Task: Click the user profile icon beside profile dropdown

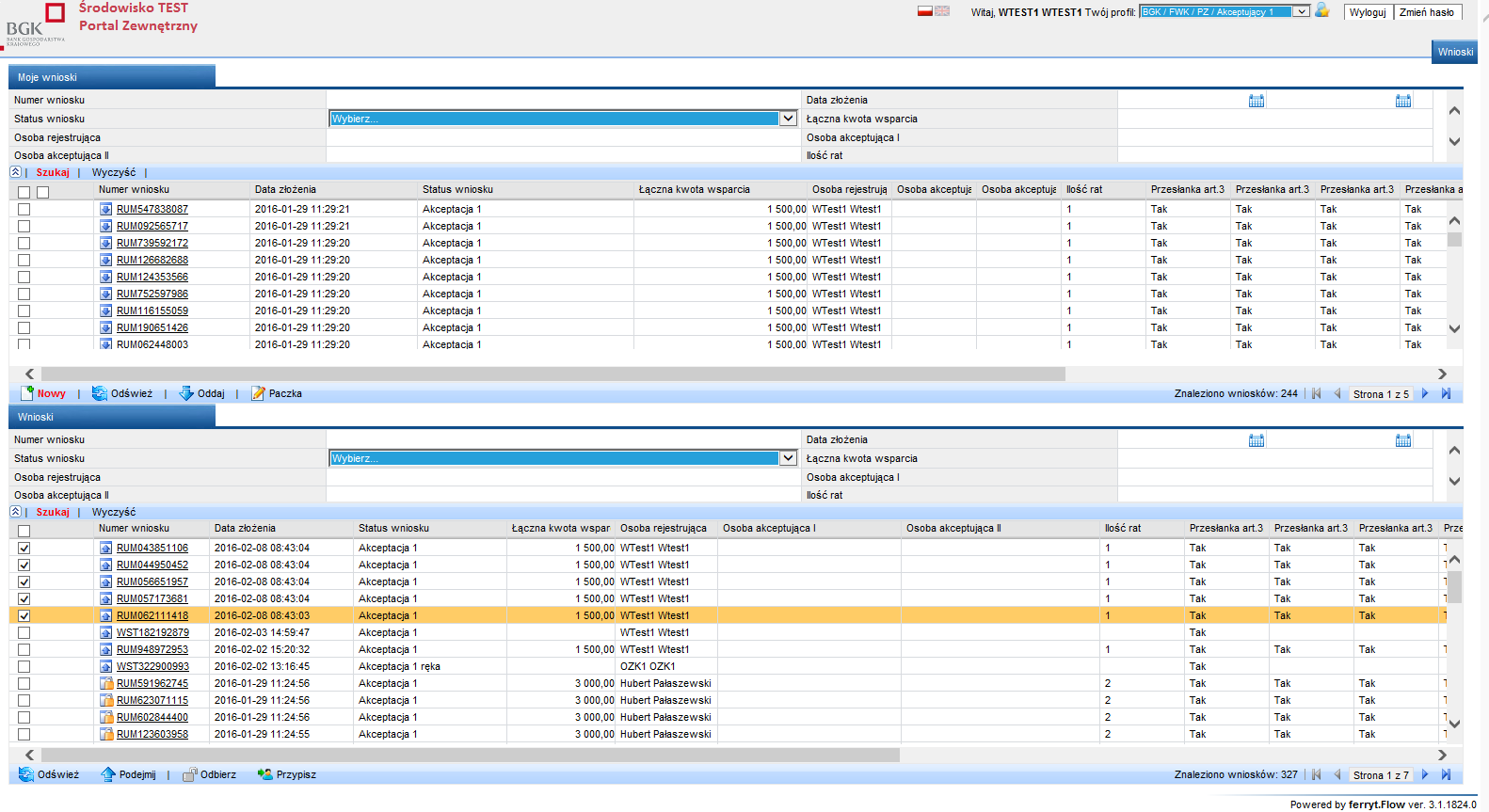Action: pyautogui.click(x=1322, y=10)
